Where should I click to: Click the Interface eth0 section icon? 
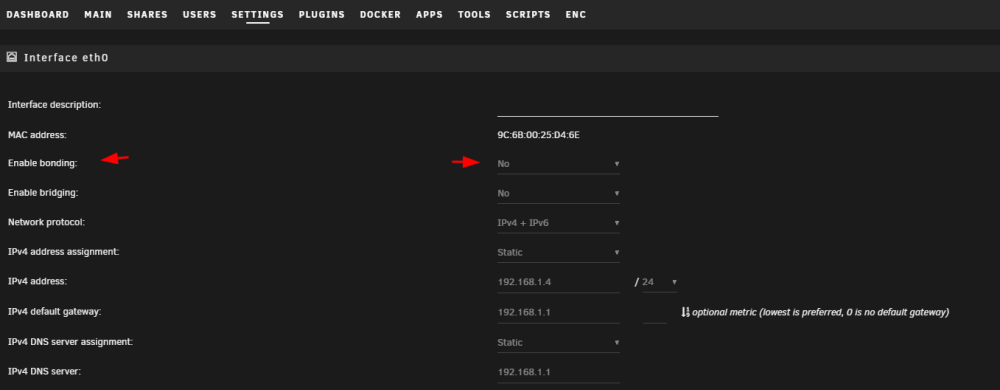click(11, 57)
